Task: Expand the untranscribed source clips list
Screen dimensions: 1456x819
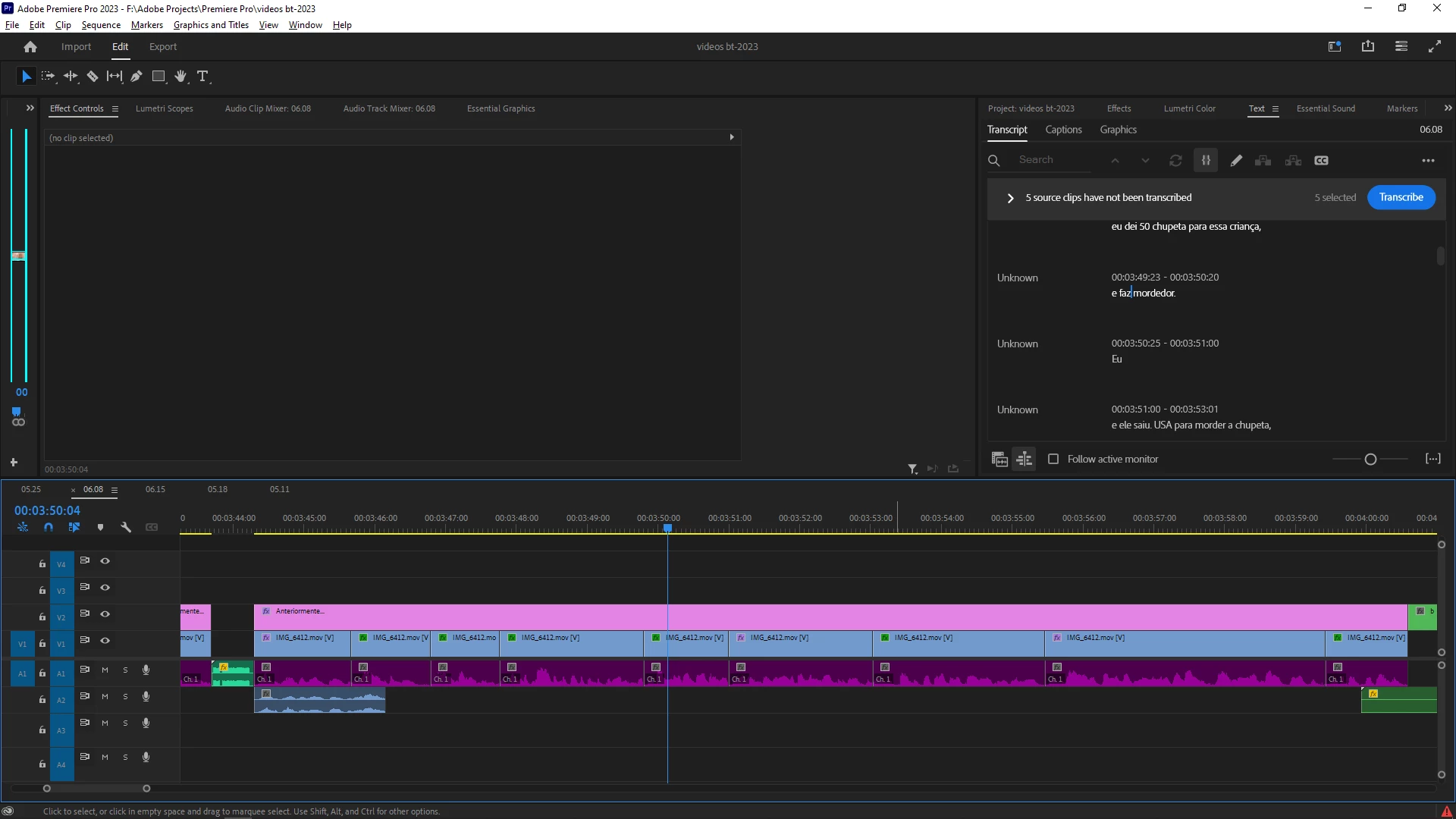Action: pos(1010,198)
